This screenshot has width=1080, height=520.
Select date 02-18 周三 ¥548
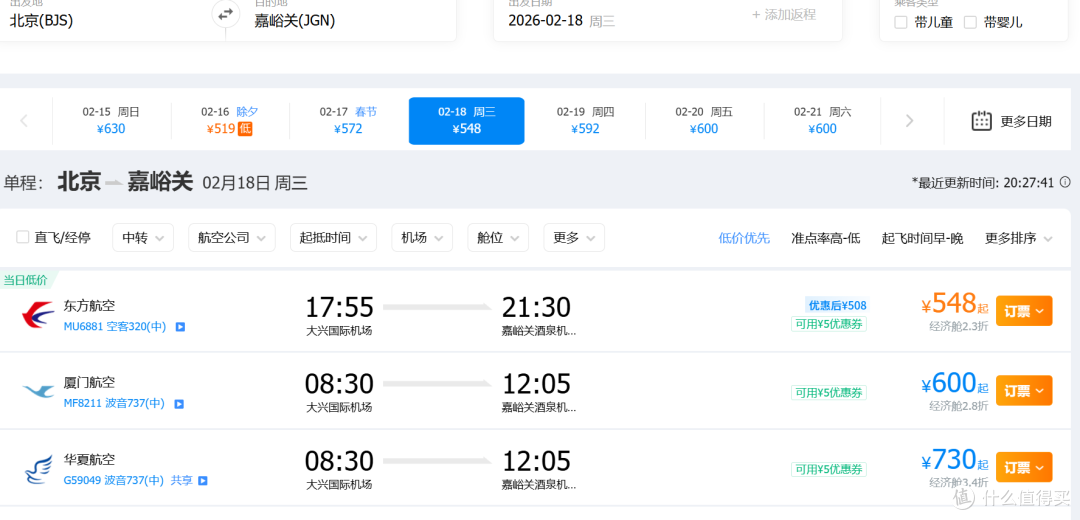click(x=466, y=121)
